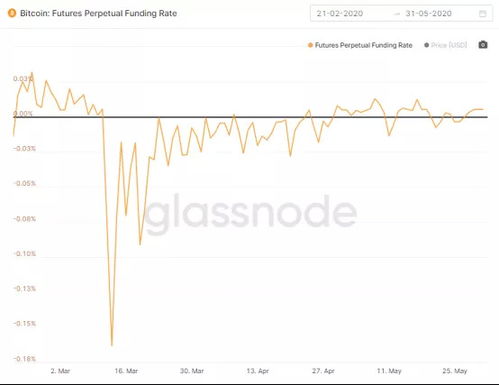Select the 16. Mar x-axis label
499x385 pixels.
(x=126, y=371)
